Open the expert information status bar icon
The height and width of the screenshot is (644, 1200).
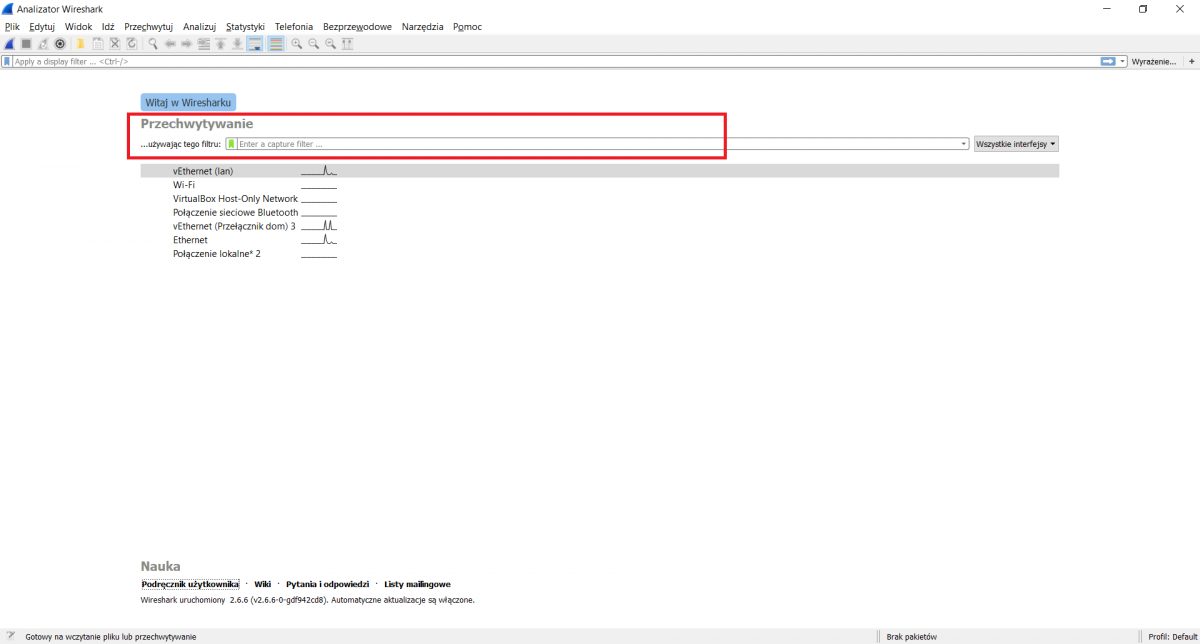tap(10, 636)
